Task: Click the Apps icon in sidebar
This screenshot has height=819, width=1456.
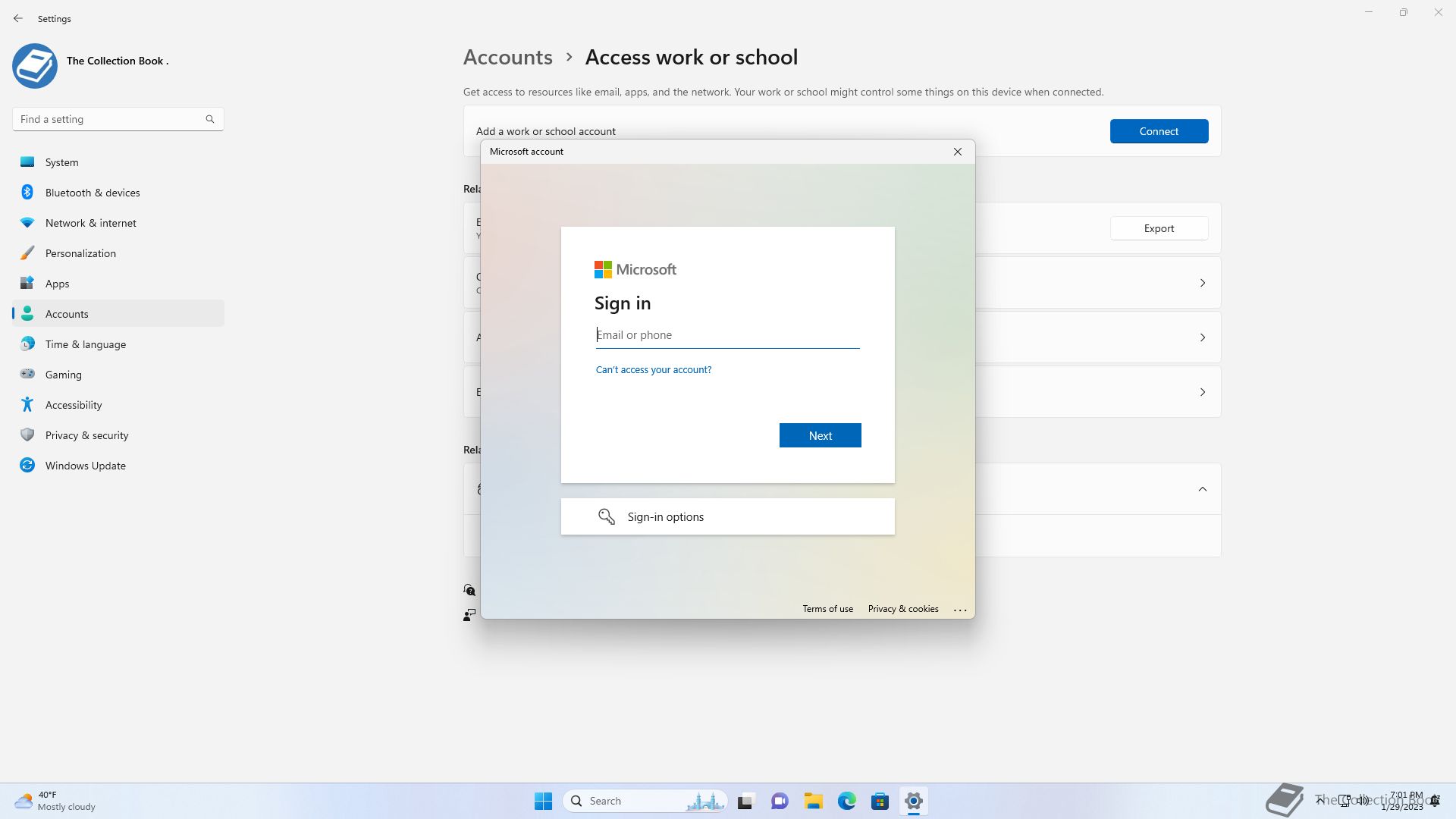Action: tap(27, 283)
